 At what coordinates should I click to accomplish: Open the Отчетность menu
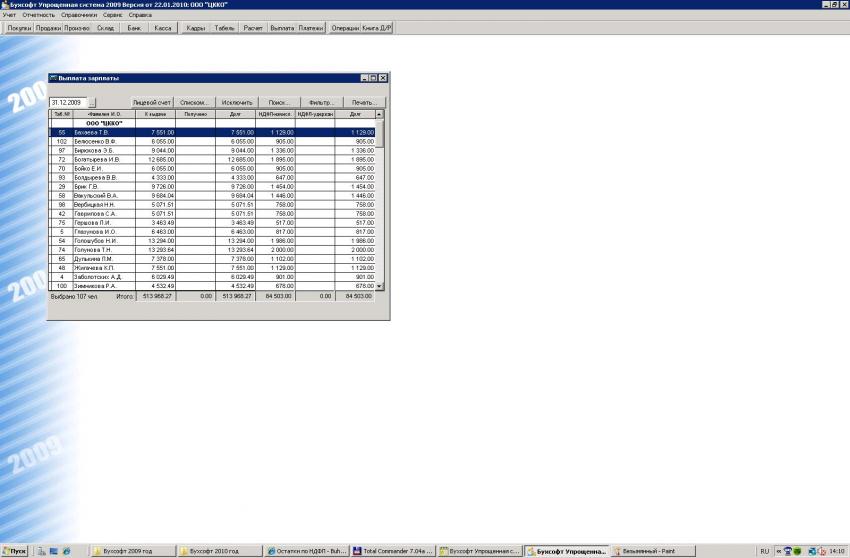(x=39, y=16)
